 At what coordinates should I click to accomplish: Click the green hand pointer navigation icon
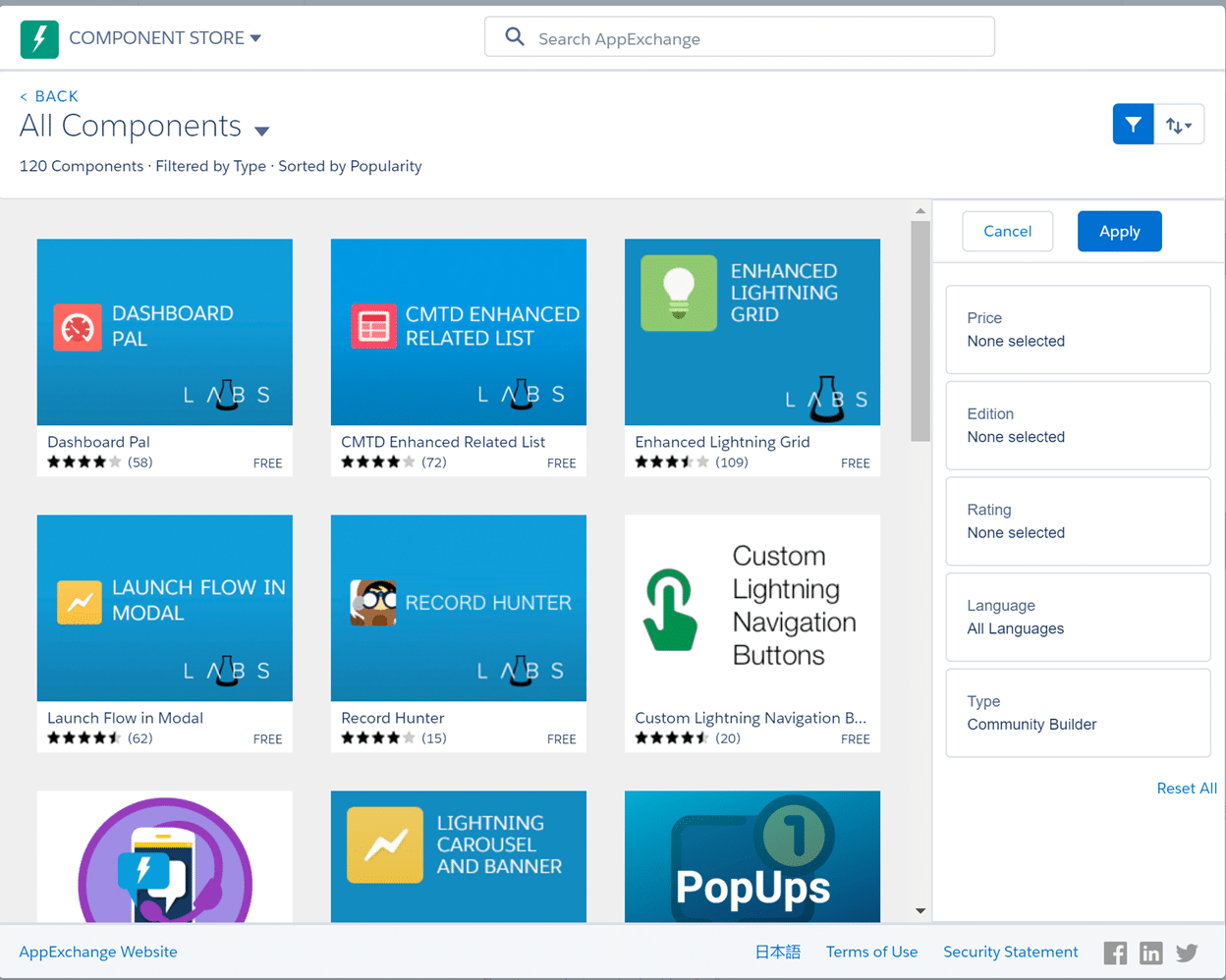tap(670, 610)
